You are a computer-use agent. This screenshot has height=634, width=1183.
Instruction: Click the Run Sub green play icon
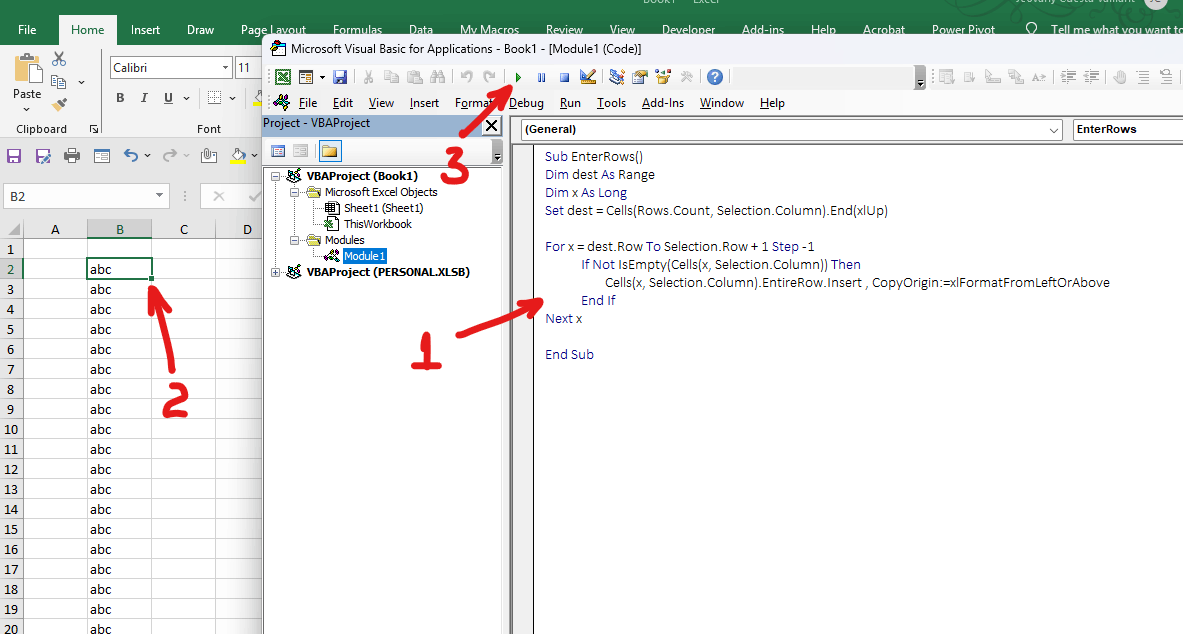pos(518,77)
